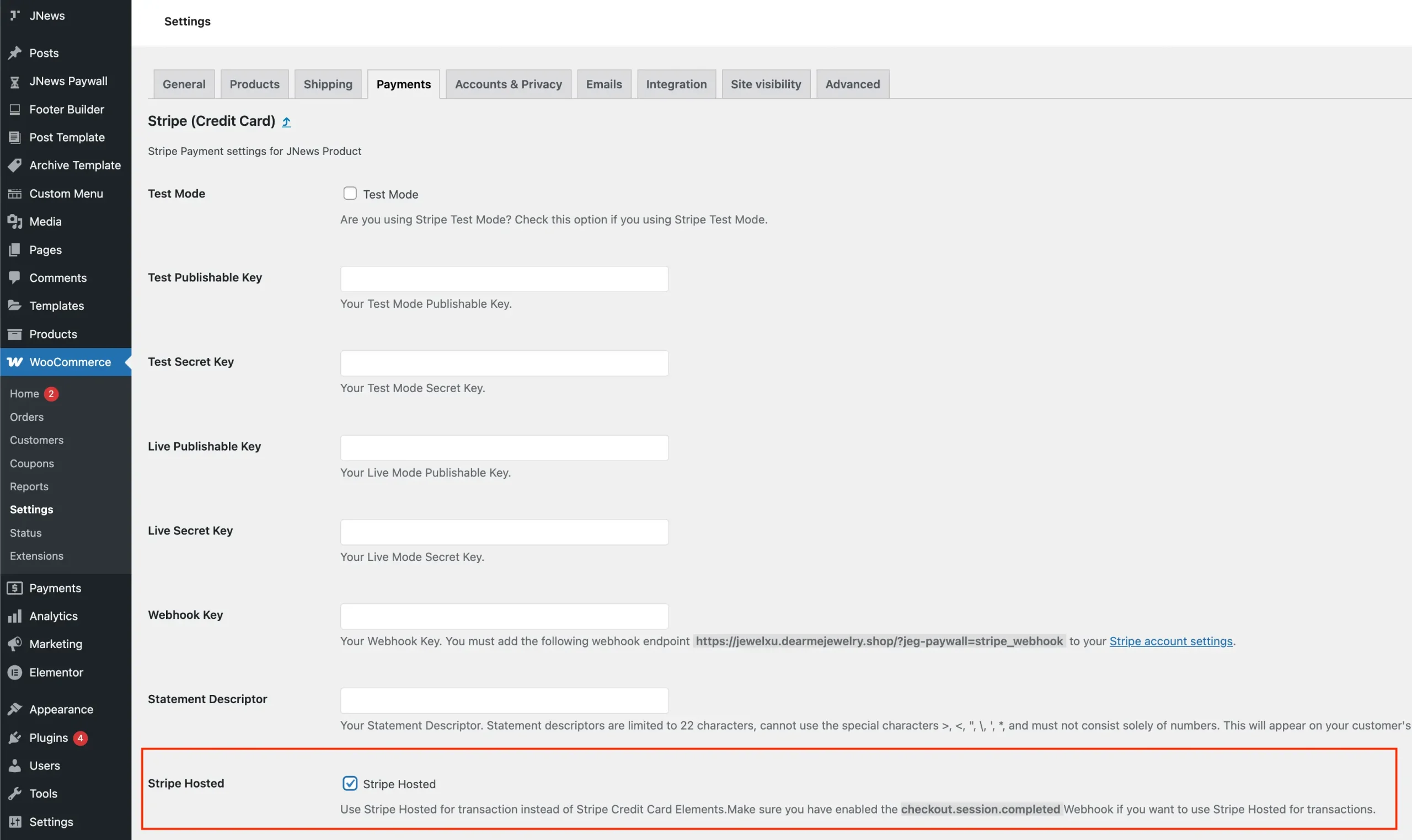The width and height of the screenshot is (1412, 840).
Task: Click the Plugins plug icon
Action: pos(15,737)
